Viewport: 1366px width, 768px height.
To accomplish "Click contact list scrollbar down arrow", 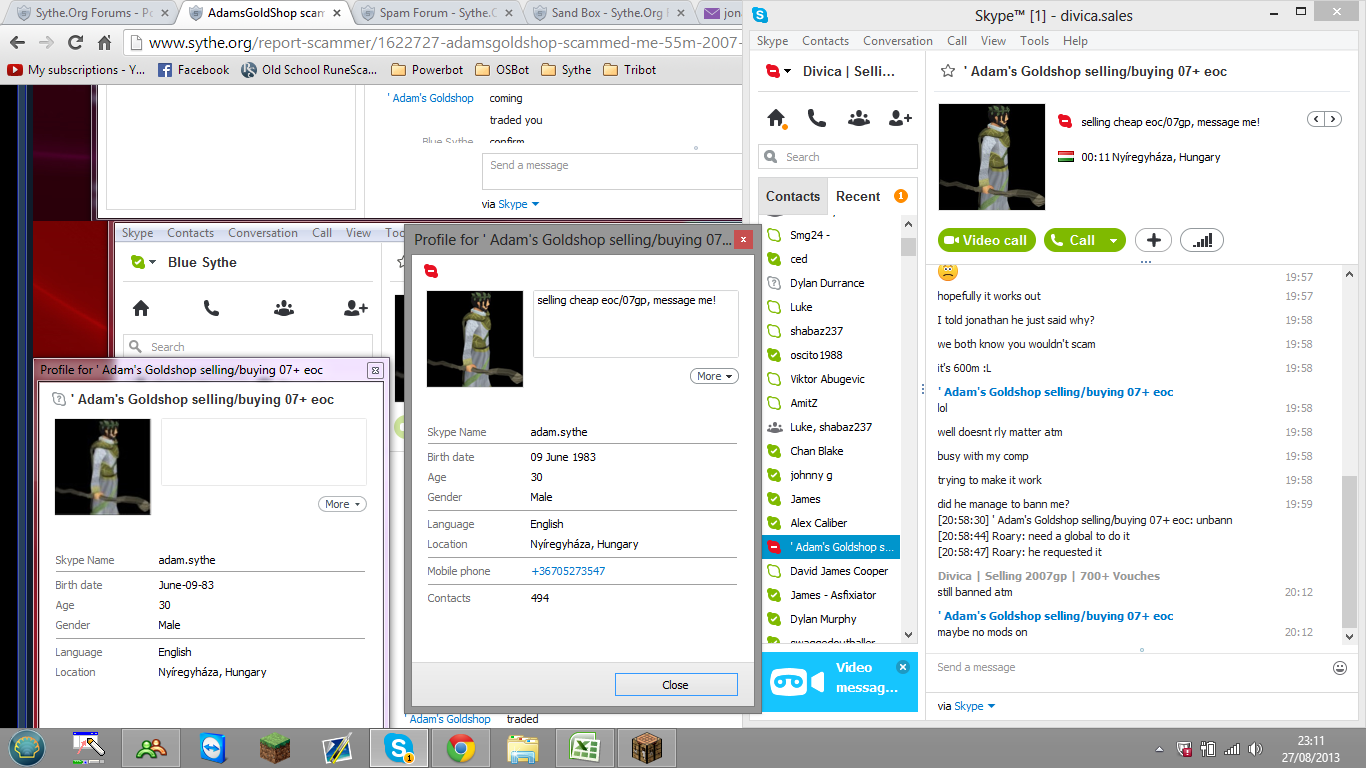I will coord(908,635).
